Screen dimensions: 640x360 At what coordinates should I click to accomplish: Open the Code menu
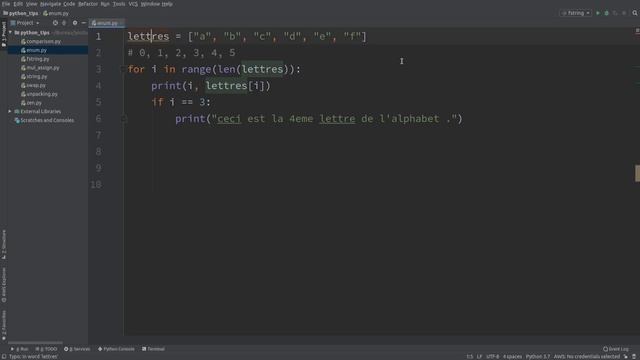(69, 4)
